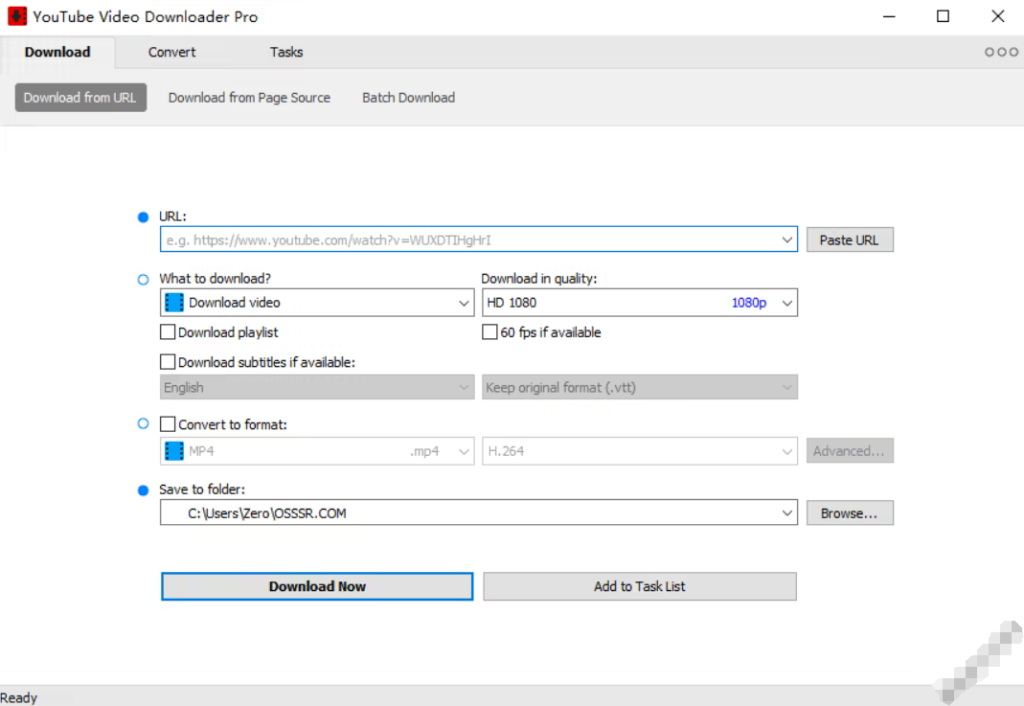1024x706 pixels.
Task: Click the Add to Task List button
Action: coord(639,586)
